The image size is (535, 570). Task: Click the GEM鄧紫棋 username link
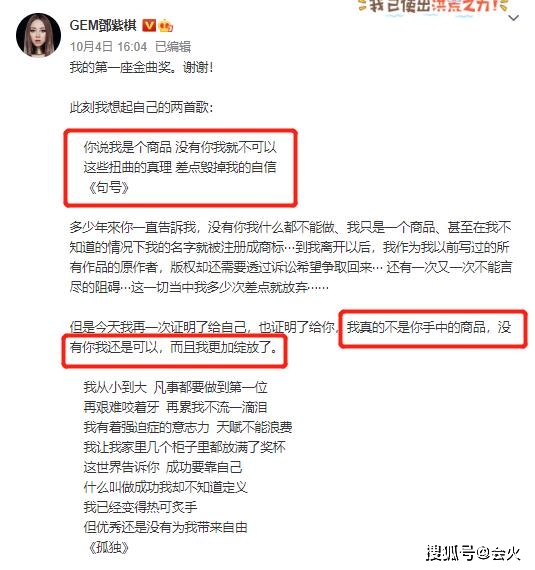pyautogui.click(x=103, y=25)
